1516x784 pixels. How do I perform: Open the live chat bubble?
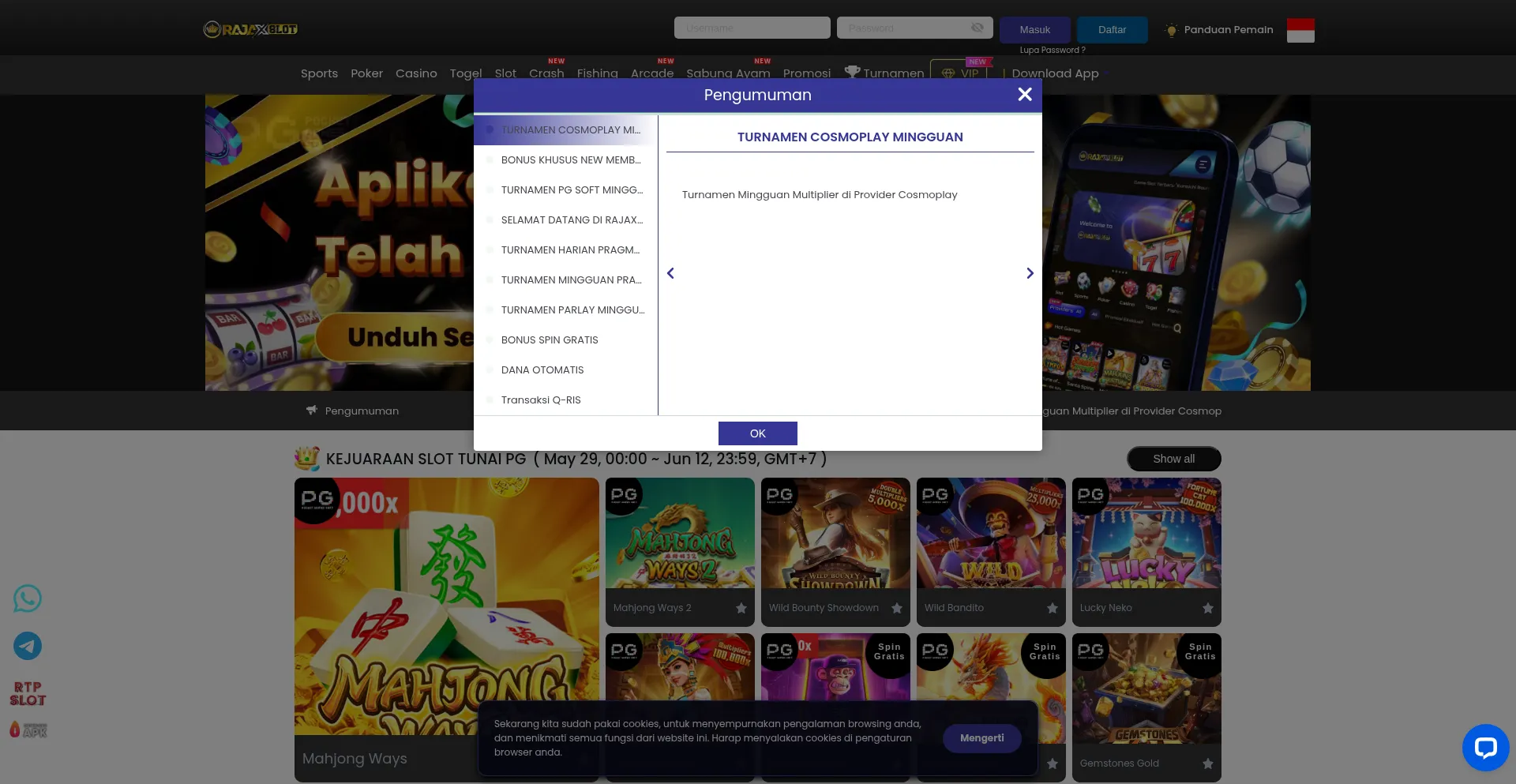tap(1485, 747)
